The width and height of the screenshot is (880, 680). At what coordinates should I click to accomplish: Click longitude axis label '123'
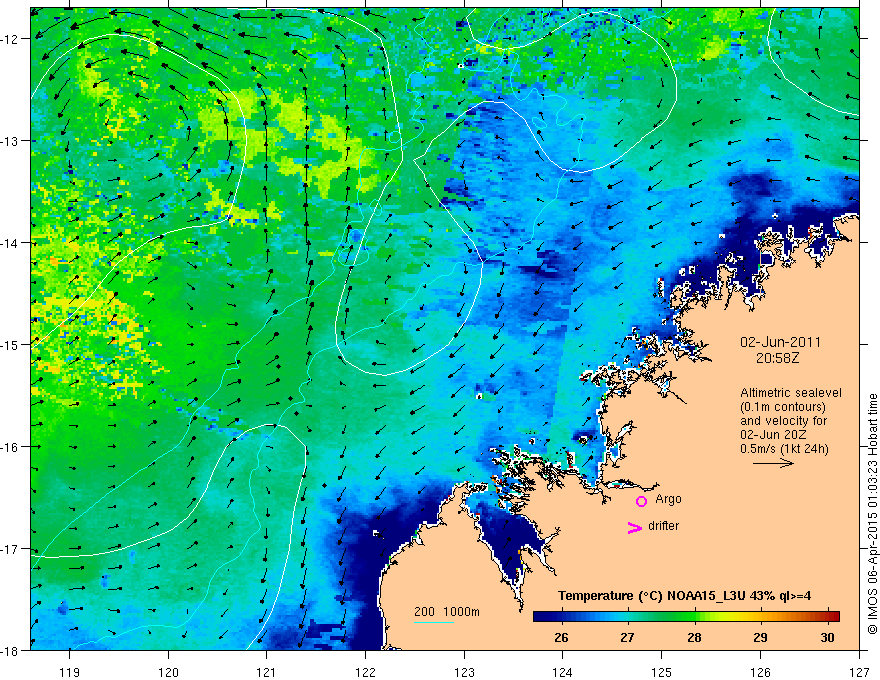click(464, 672)
